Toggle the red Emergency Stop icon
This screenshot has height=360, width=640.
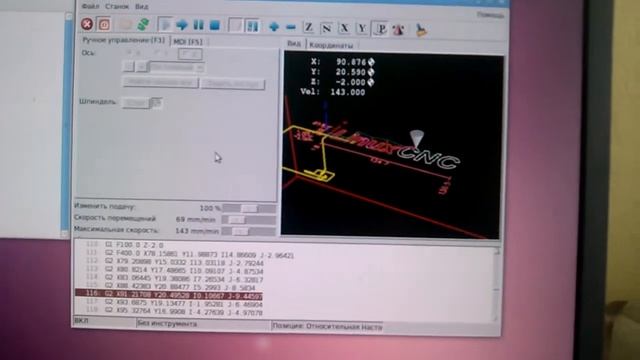click(87, 24)
